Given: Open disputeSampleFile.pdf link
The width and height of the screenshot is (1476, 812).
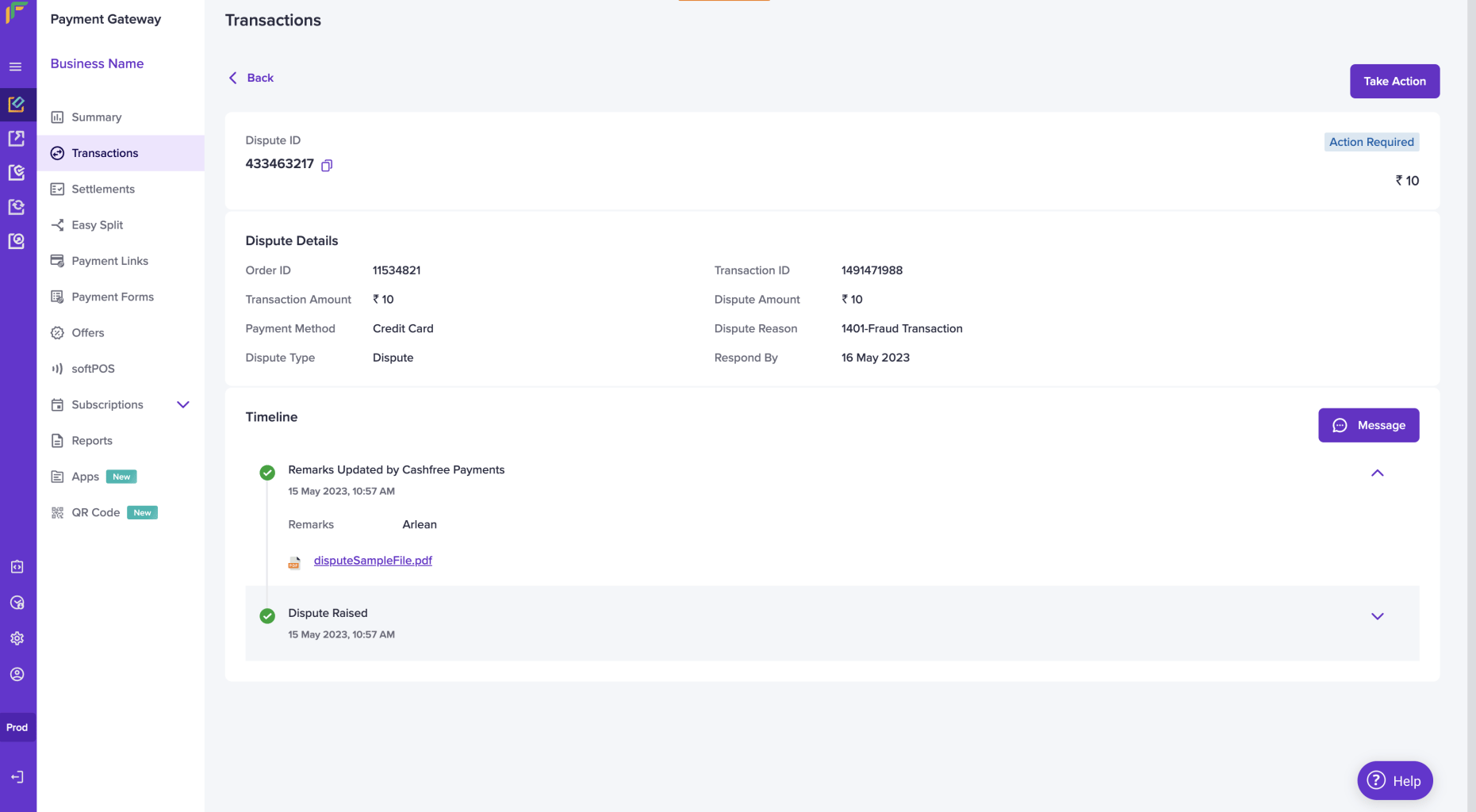Looking at the screenshot, I should [373, 561].
